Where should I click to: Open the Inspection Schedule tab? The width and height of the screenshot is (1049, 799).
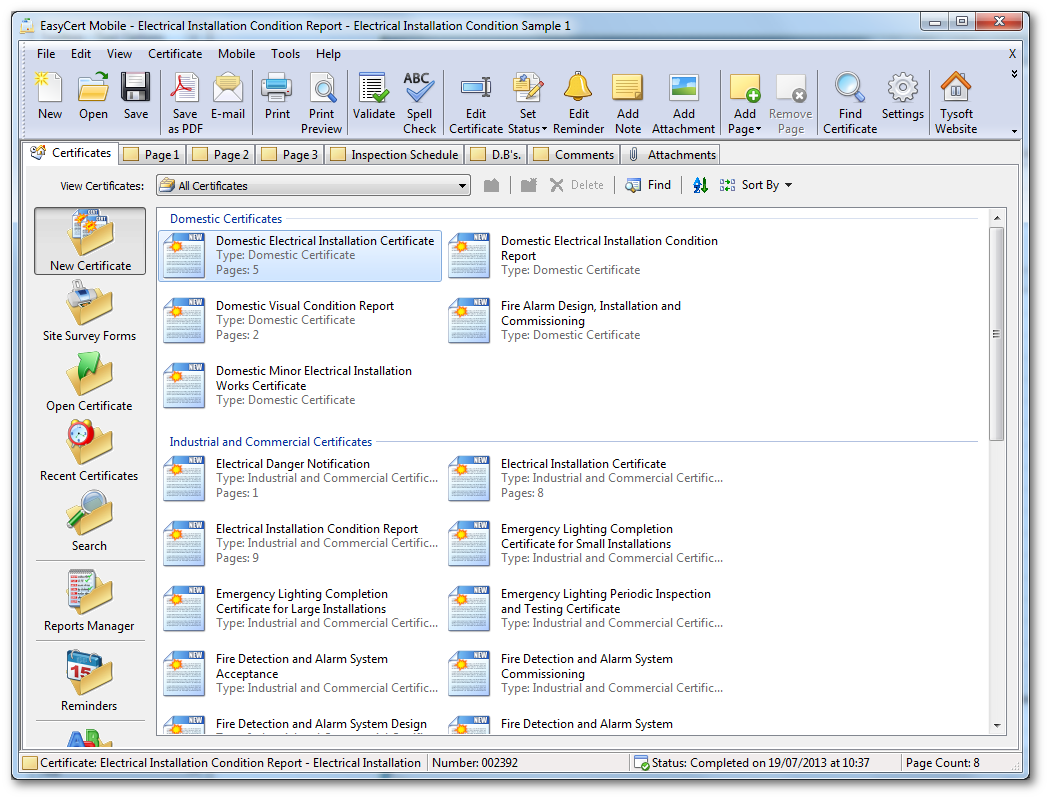pyautogui.click(x=395, y=155)
